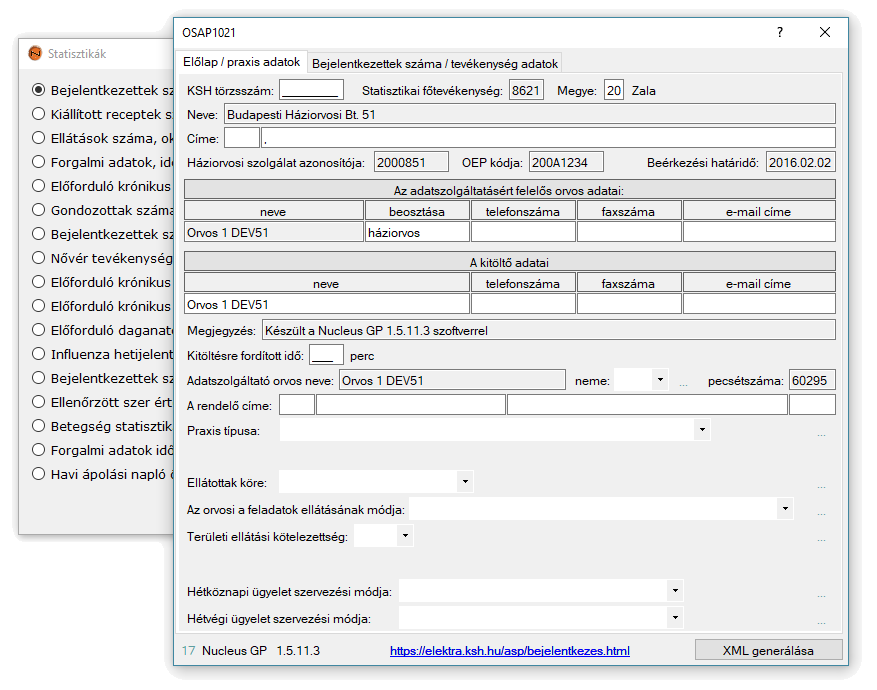Open the Bejelentkezettek száma / tevékenység adatok tab
This screenshot has width=877, height=690.
[435, 64]
